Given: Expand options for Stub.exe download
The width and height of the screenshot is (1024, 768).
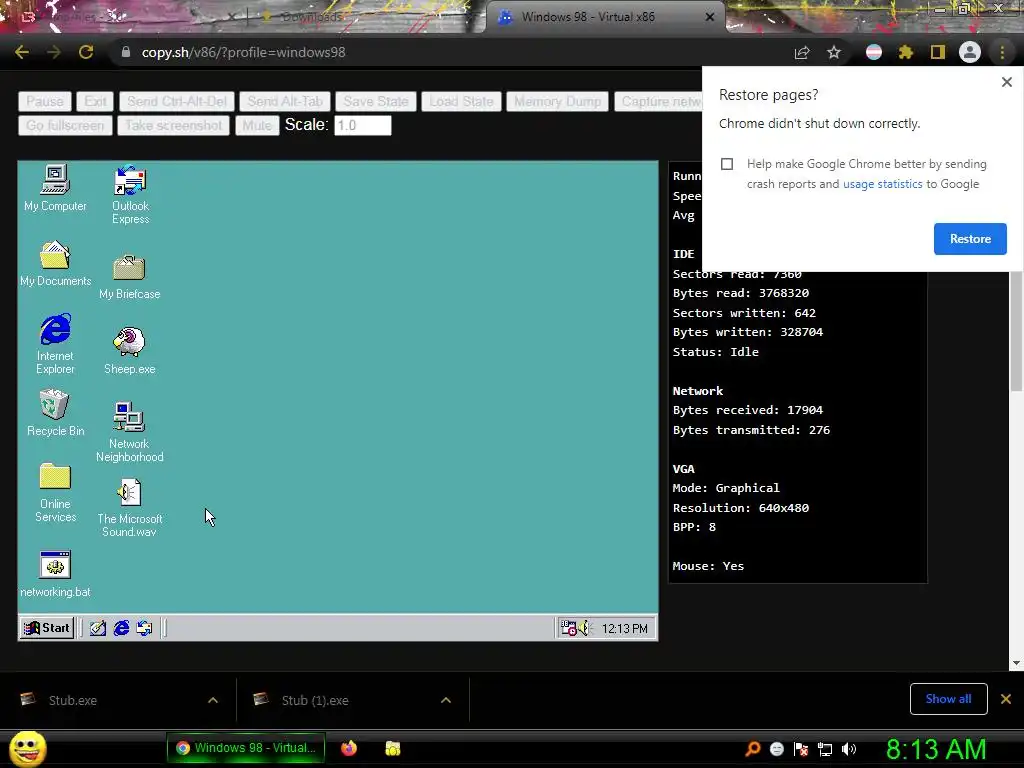Looking at the screenshot, I should click(x=213, y=700).
